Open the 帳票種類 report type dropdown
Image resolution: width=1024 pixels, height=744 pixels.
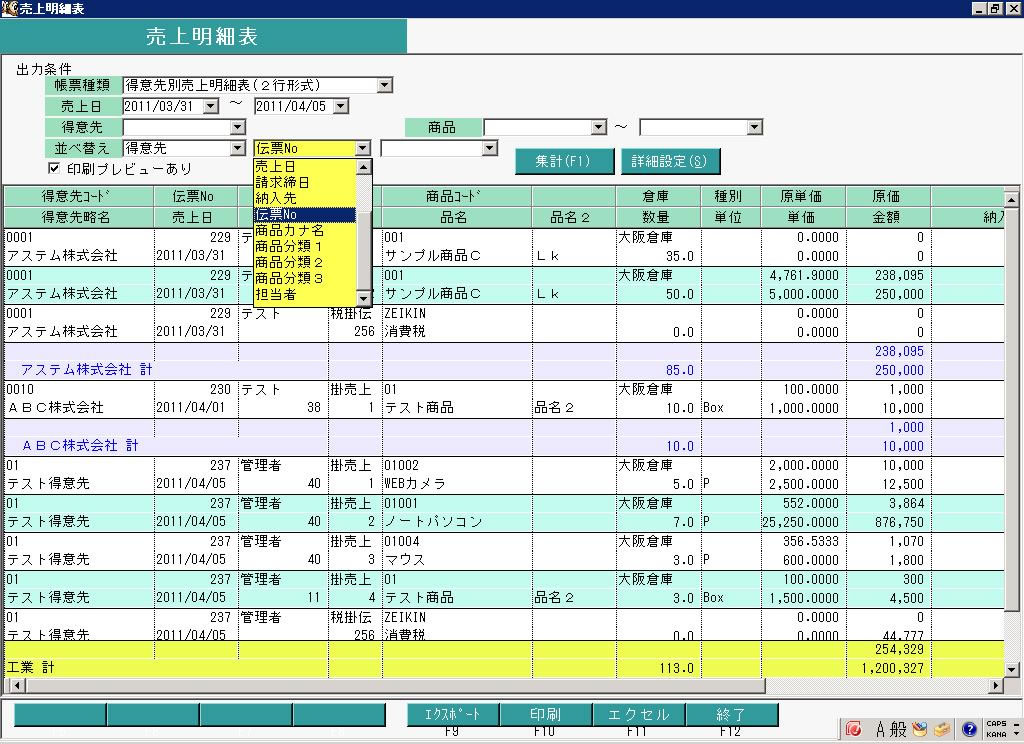tap(385, 85)
